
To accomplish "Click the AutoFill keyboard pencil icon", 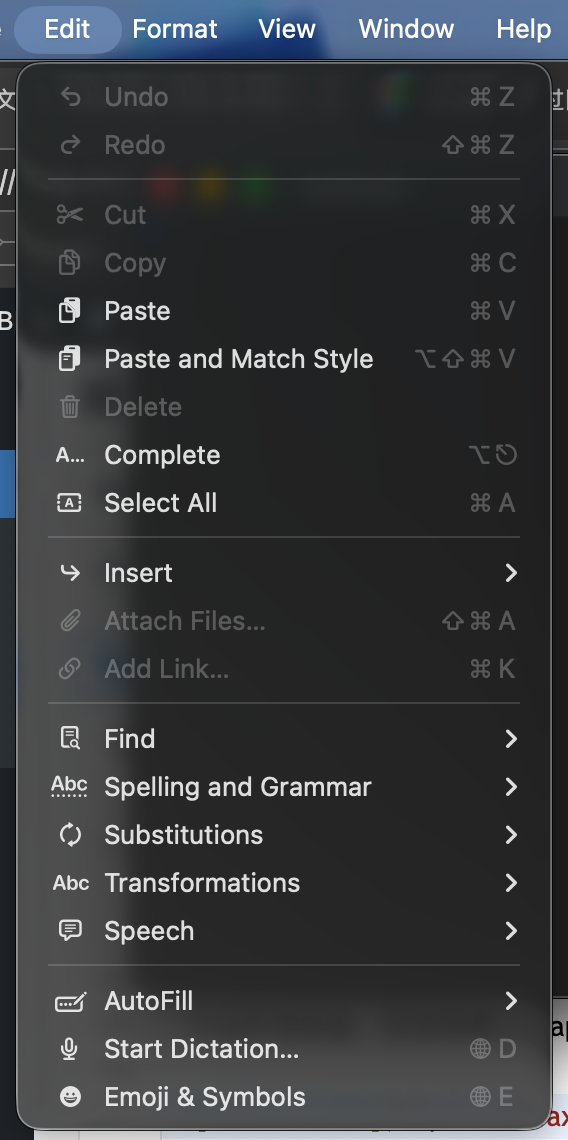I will (71, 1001).
